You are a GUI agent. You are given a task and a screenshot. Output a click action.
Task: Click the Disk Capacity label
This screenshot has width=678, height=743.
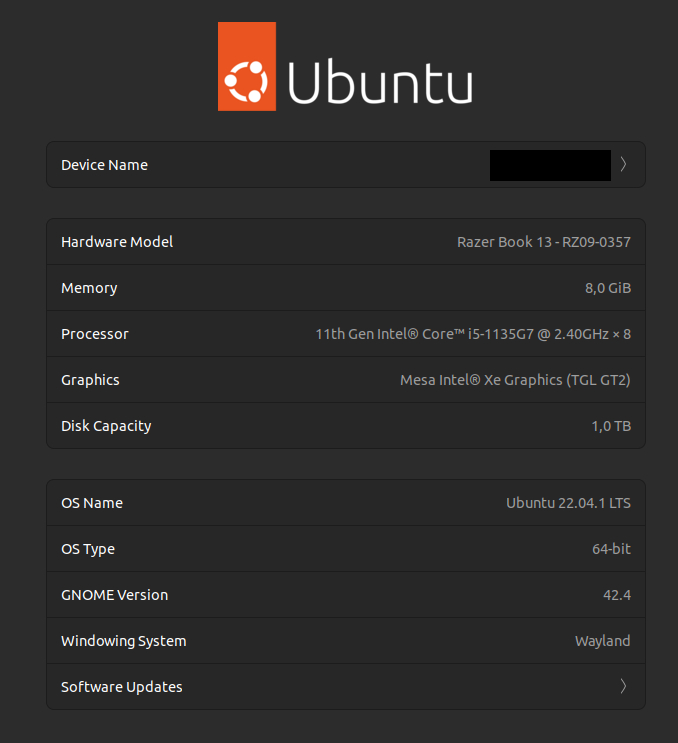(x=106, y=426)
